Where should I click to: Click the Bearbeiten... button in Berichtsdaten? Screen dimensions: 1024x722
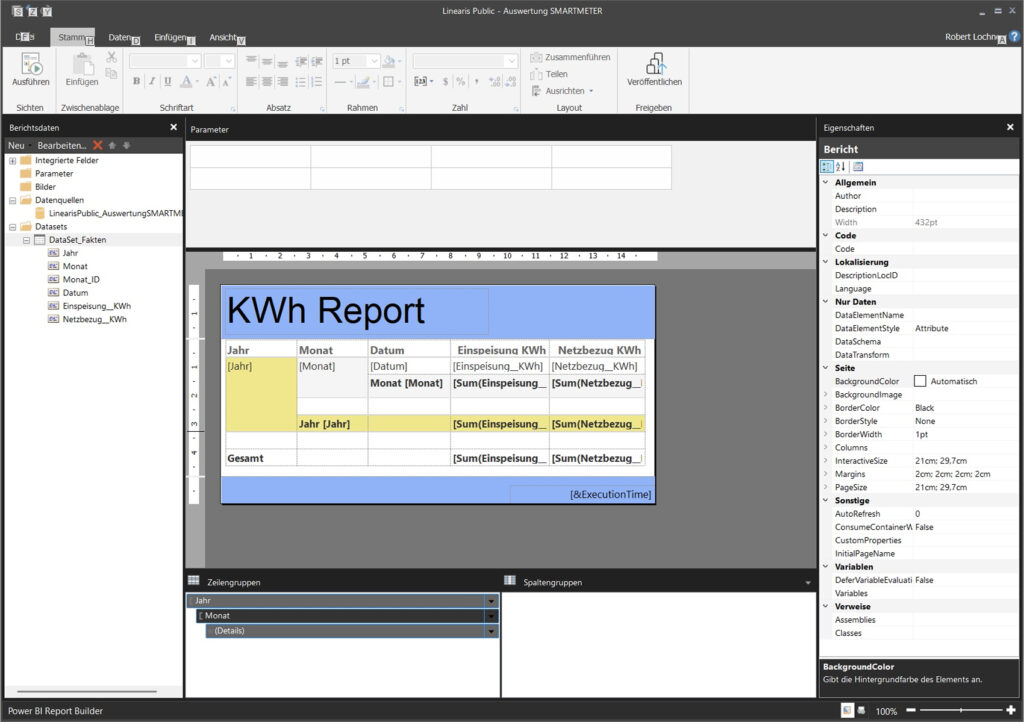[x=62, y=146]
